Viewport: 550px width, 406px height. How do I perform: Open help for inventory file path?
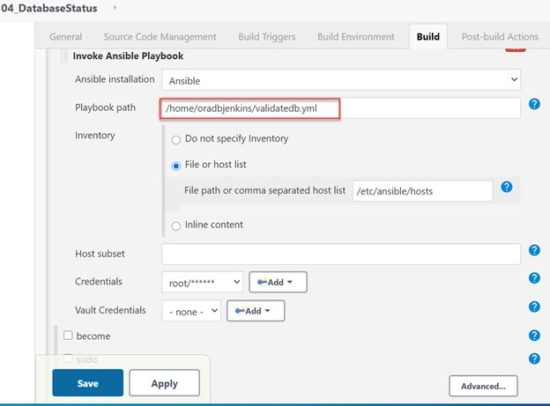pos(507,187)
